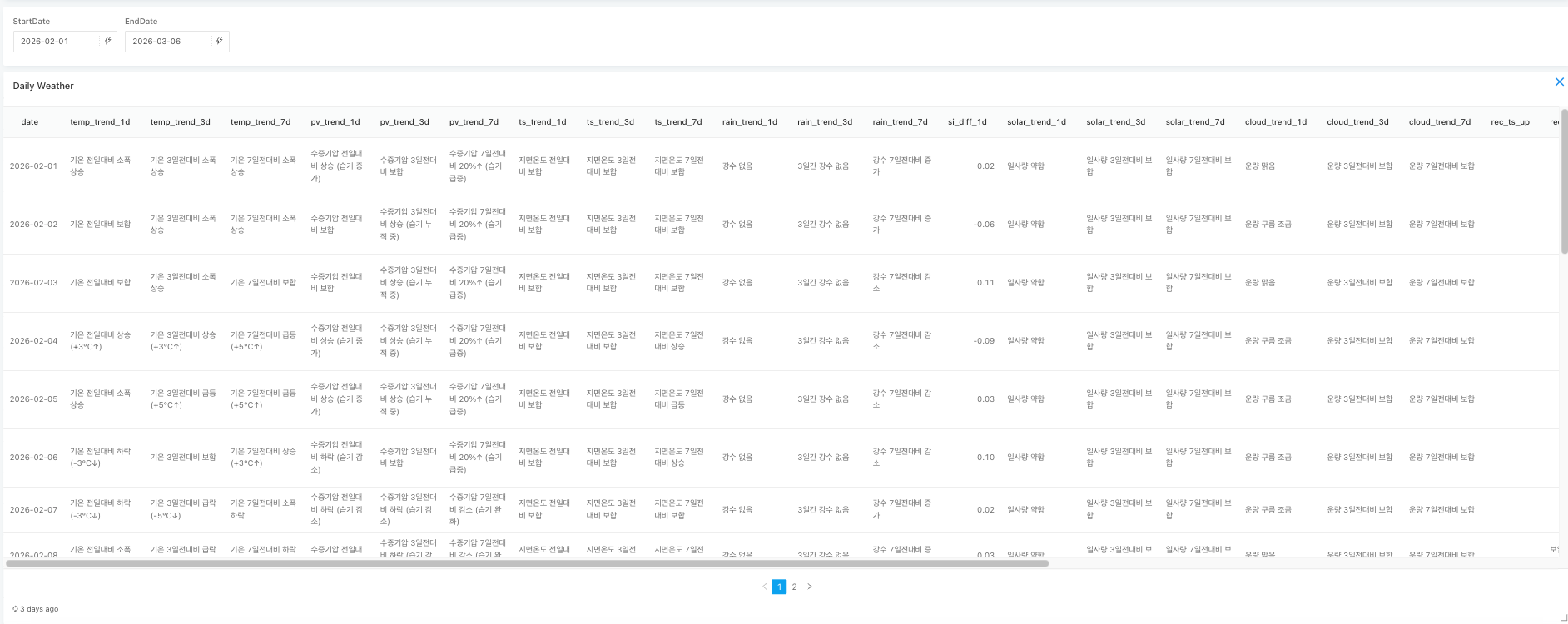This screenshot has height=624, width=1568.
Task: Click the cloud_trend_1d column header
Action: pyautogui.click(x=1276, y=122)
